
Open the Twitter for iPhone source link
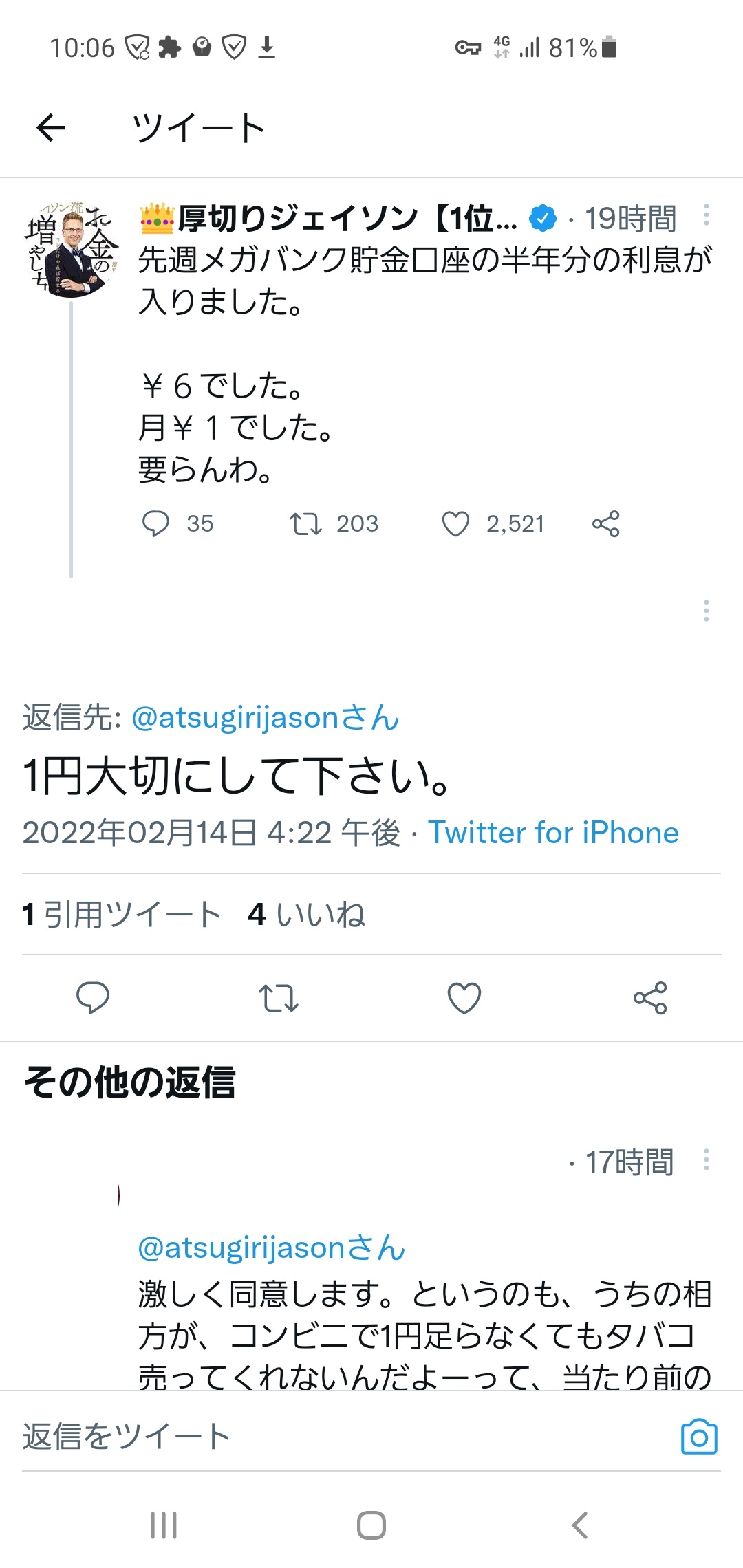pyautogui.click(x=553, y=833)
